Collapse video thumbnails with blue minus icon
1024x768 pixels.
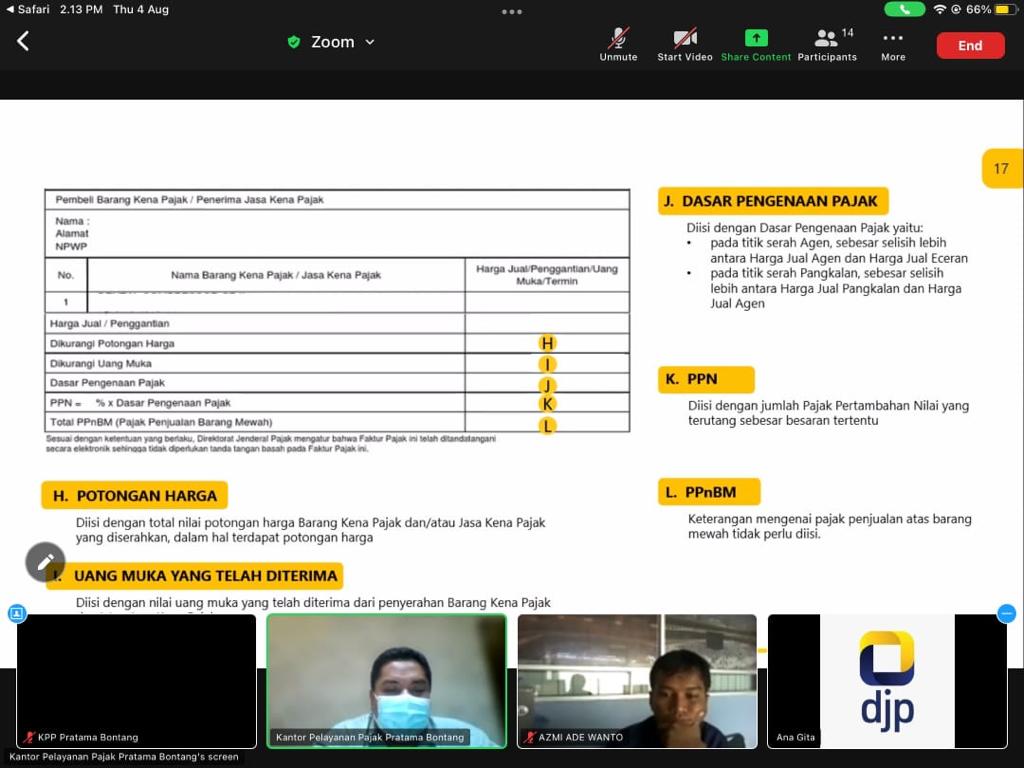[1007, 614]
